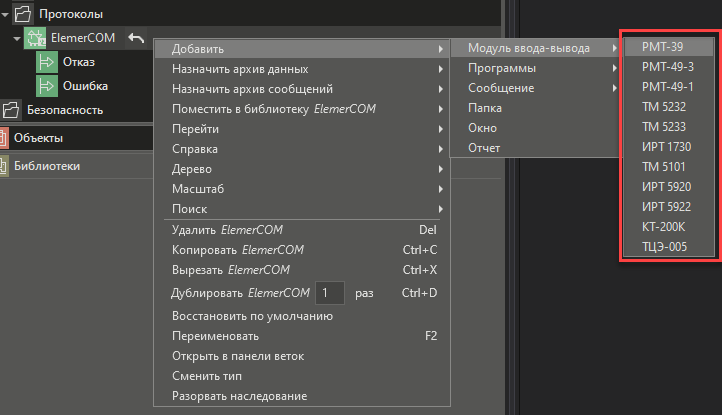Click the Безопасность folder icon
Viewport: 722px width, 415px height.
click(10, 110)
